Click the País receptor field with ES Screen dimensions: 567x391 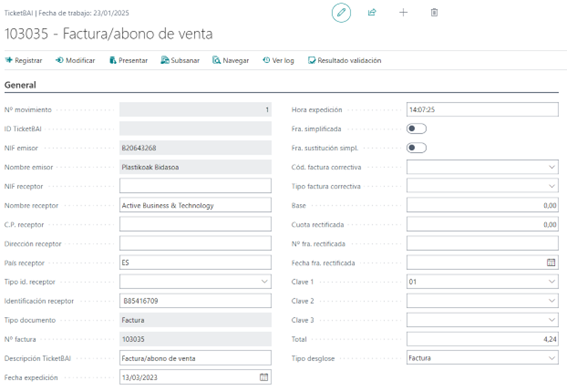195,263
